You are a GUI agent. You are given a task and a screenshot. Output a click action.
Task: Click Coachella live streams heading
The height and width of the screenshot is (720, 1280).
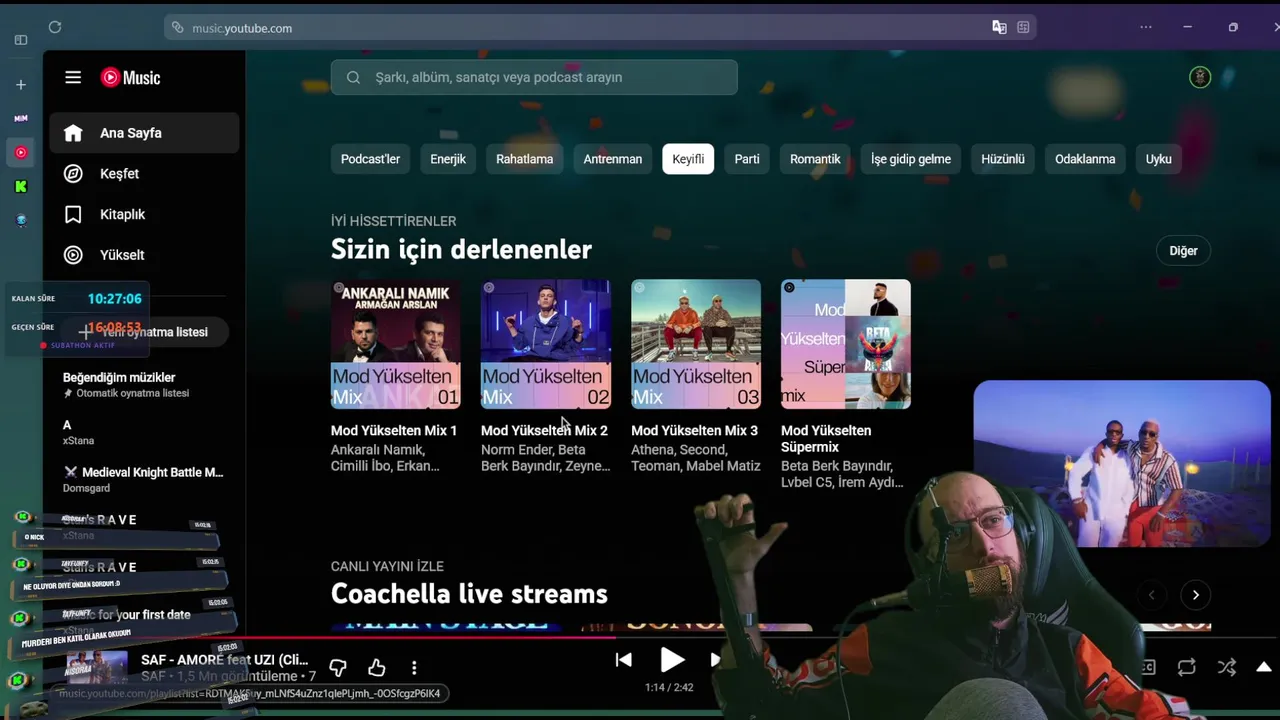(469, 594)
